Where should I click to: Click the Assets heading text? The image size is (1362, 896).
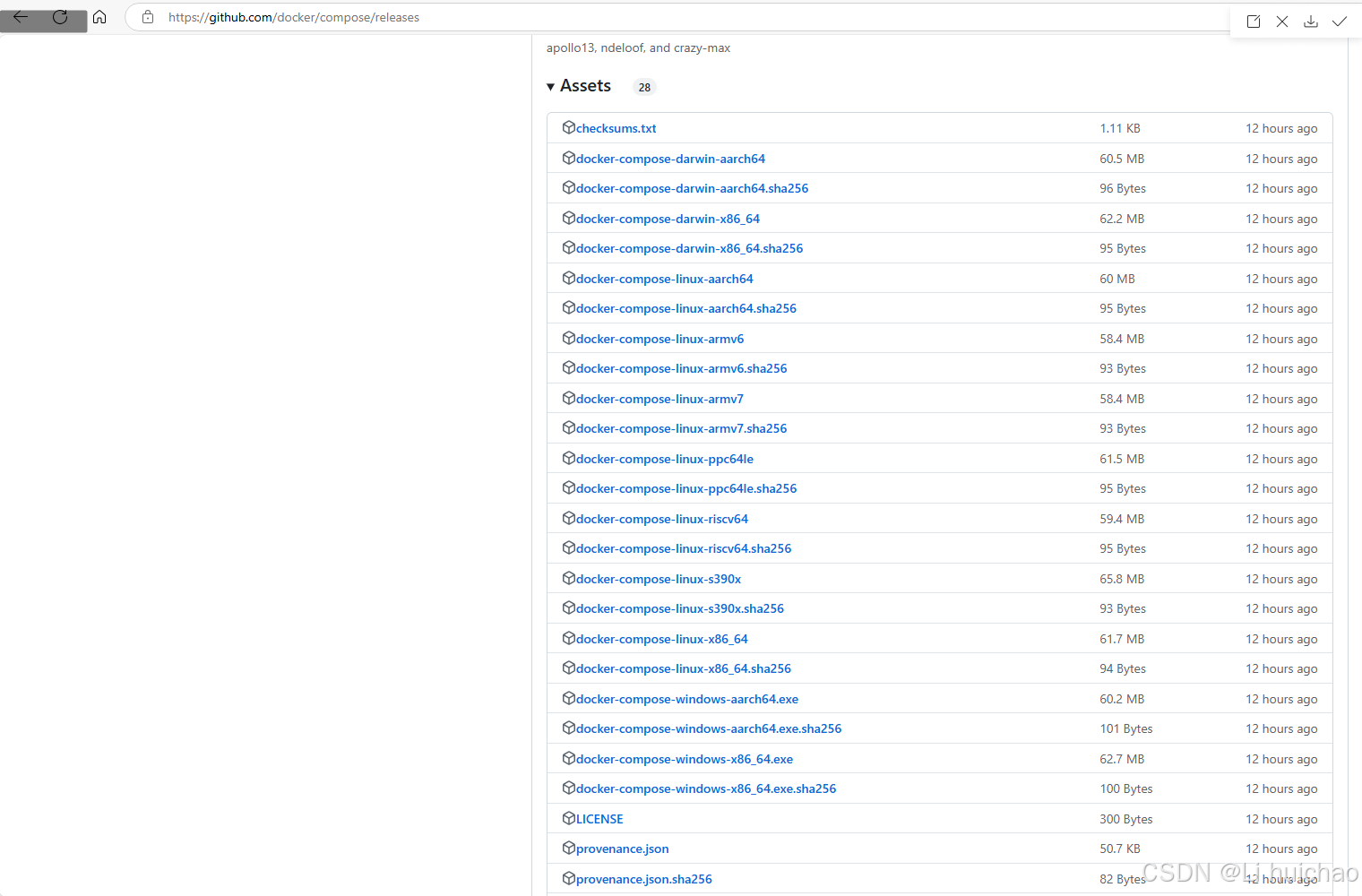585,86
